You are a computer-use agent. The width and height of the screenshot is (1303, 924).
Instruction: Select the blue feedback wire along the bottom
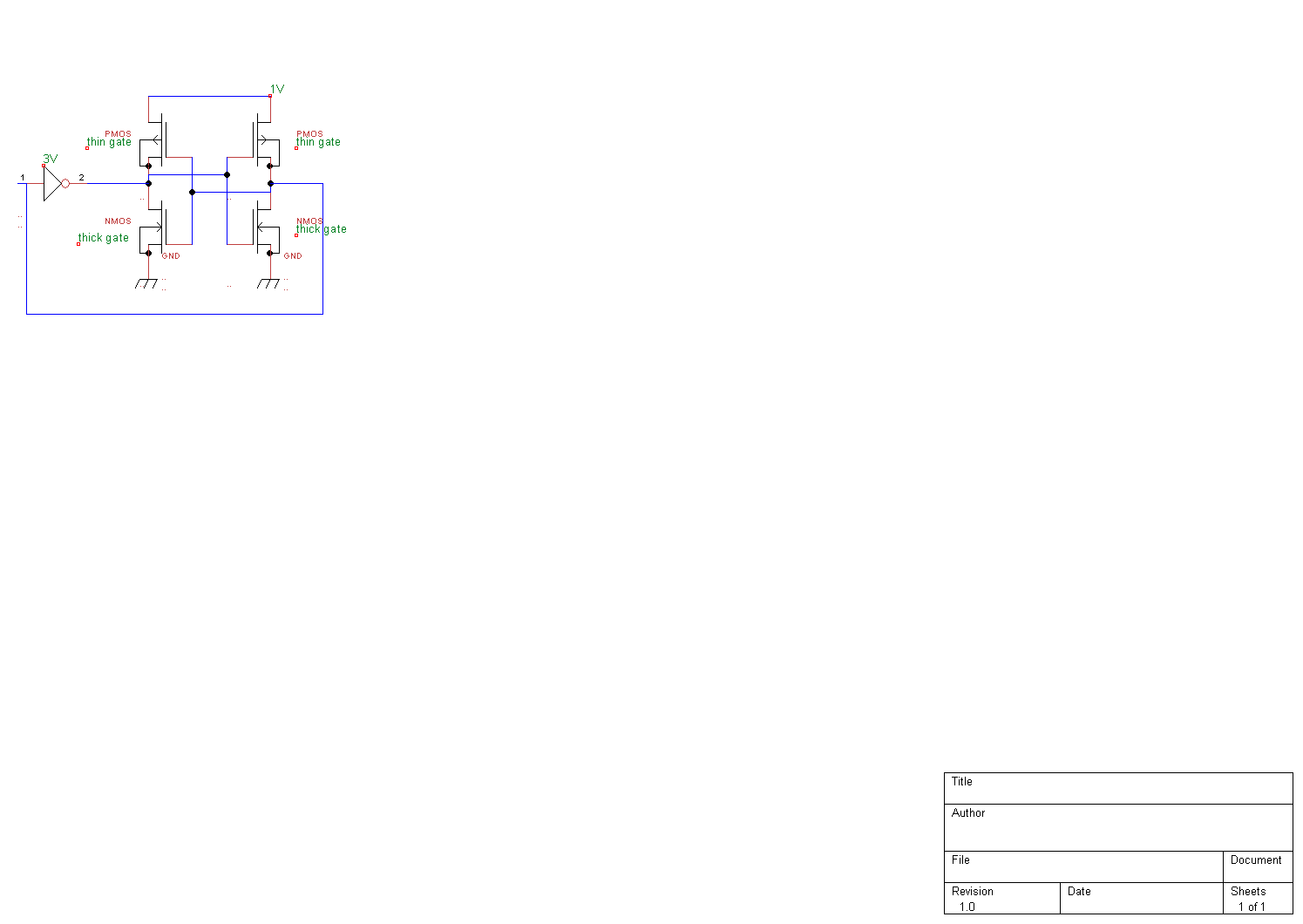tap(174, 314)
